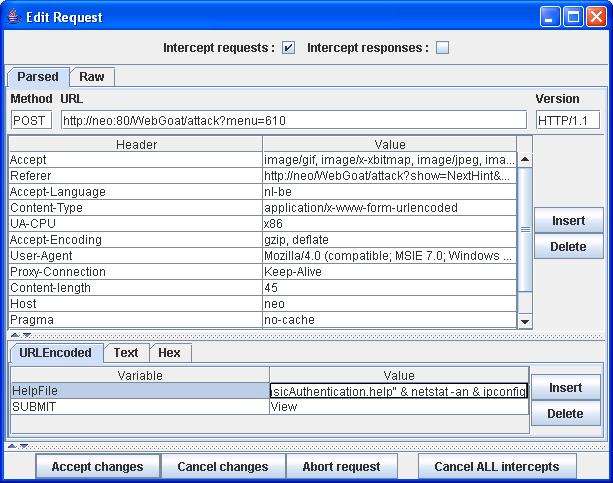Edit the Method field containing POST
Image resolution: width=613 pixels, height=483 pixels.
pyautogui.click(x=31, y=120)
